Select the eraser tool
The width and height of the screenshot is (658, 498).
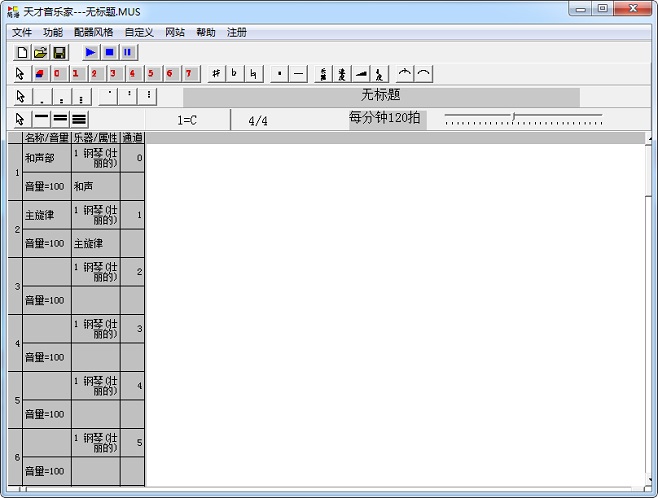click(x=39, y=73)
